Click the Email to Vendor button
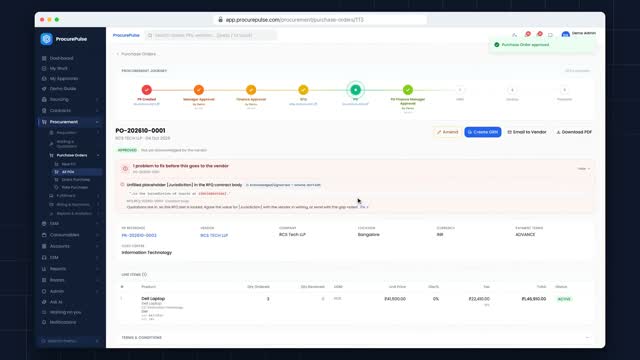 527,132
